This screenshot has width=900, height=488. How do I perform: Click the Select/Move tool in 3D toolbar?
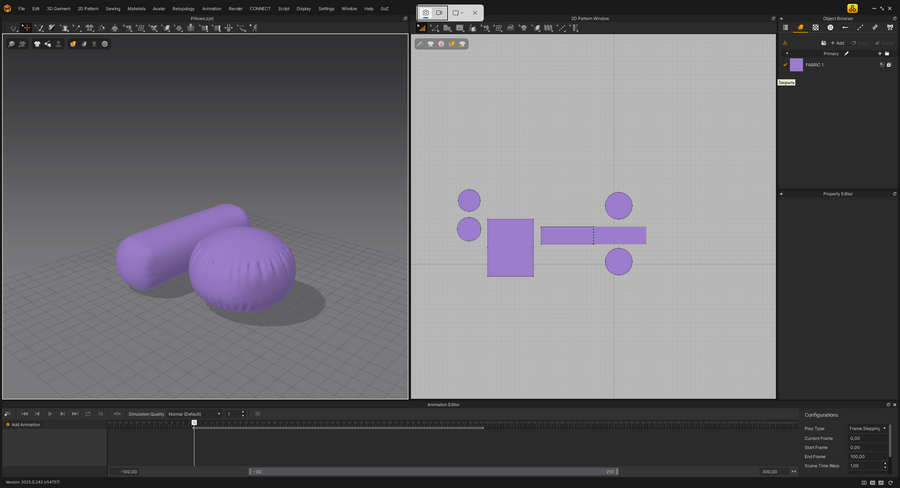click(x=26, y=28)
